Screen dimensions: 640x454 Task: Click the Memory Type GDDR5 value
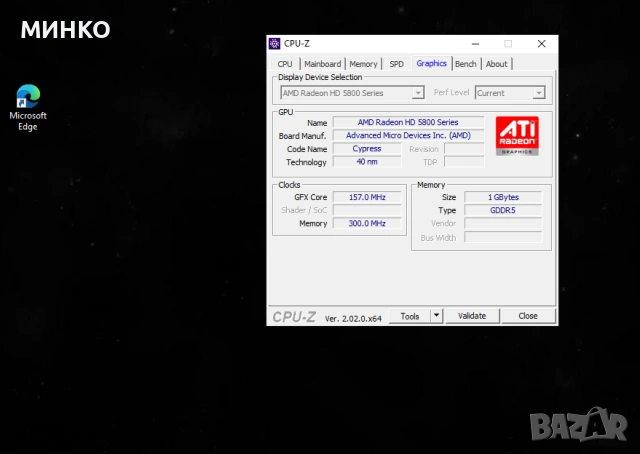pyautogui.click(x=503, y=210)
